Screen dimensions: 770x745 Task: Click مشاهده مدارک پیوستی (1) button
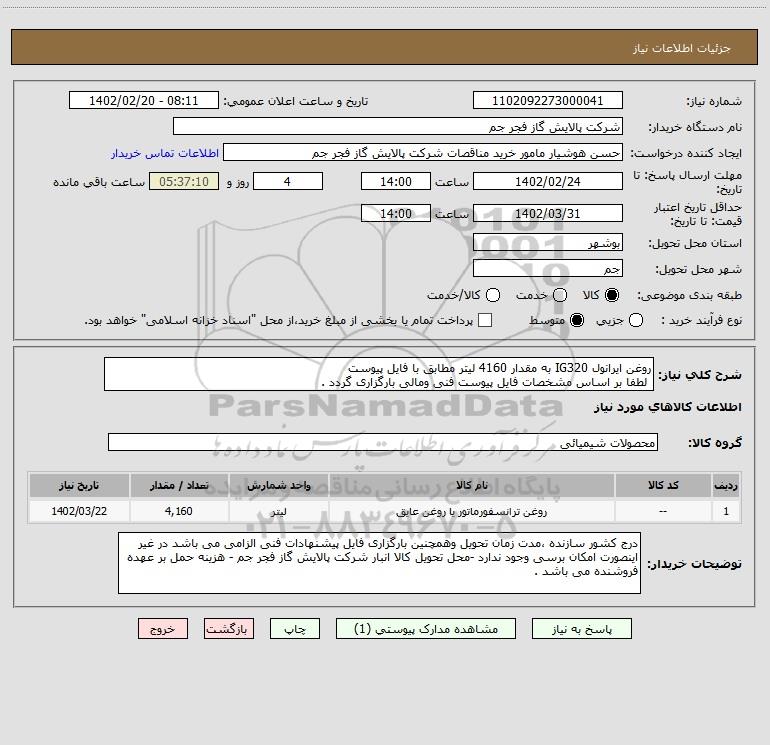(426, 629)
